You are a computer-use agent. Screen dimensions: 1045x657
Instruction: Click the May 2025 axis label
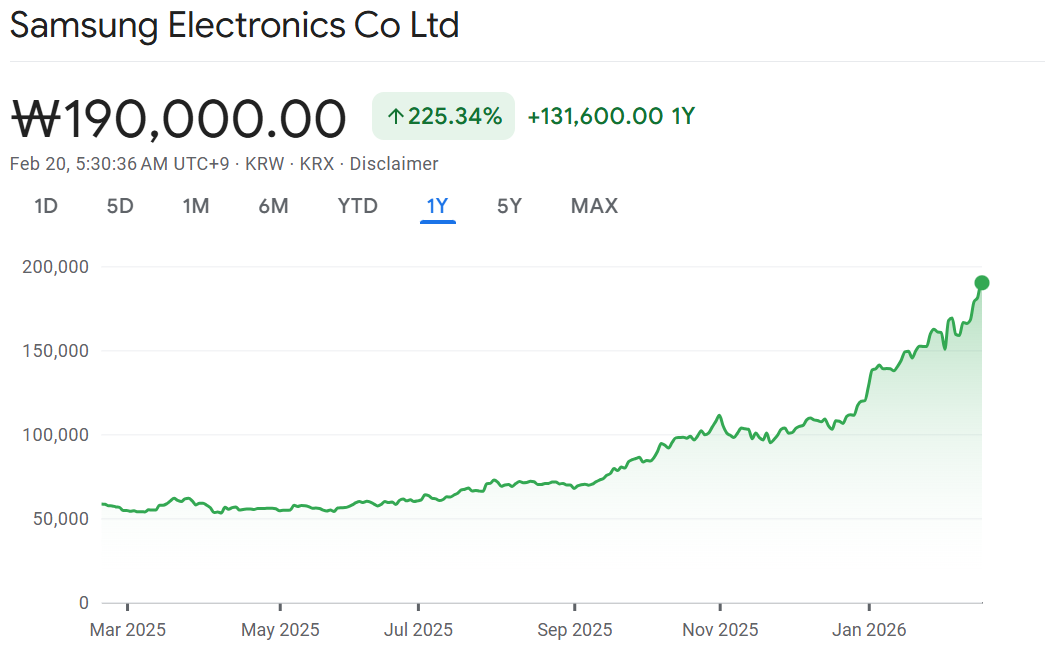[x=281, y=630]
